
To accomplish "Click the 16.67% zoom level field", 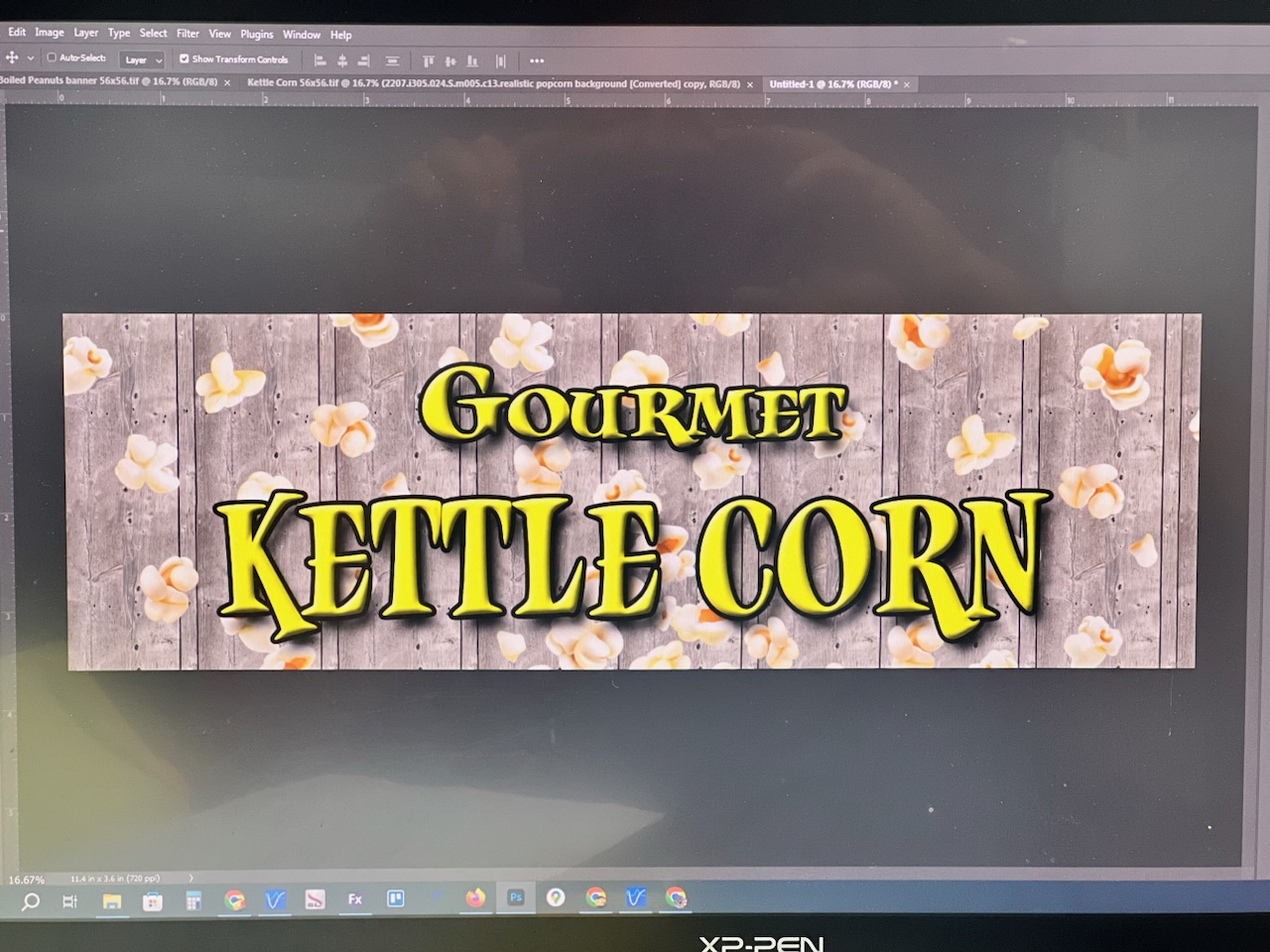I will [27, 880].
